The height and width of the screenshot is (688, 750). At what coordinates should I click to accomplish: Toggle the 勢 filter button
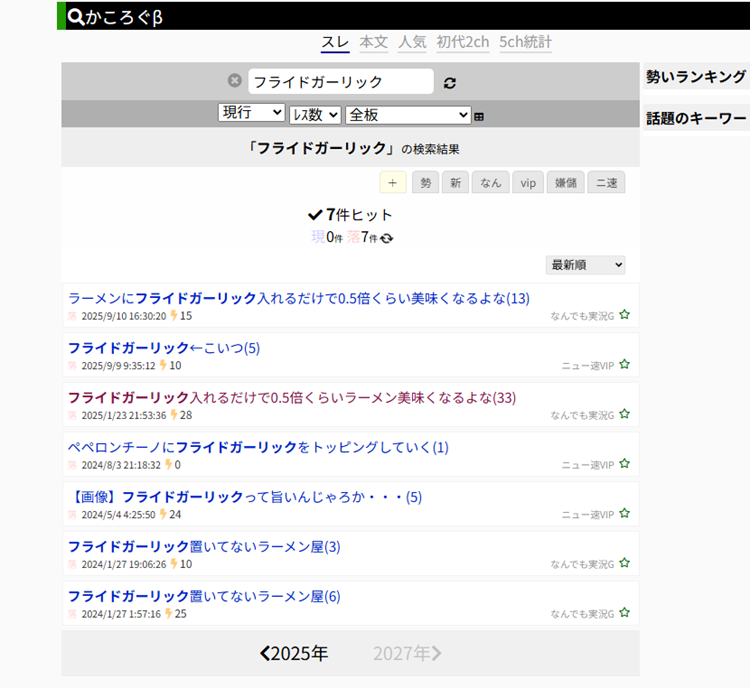[425, 183]
